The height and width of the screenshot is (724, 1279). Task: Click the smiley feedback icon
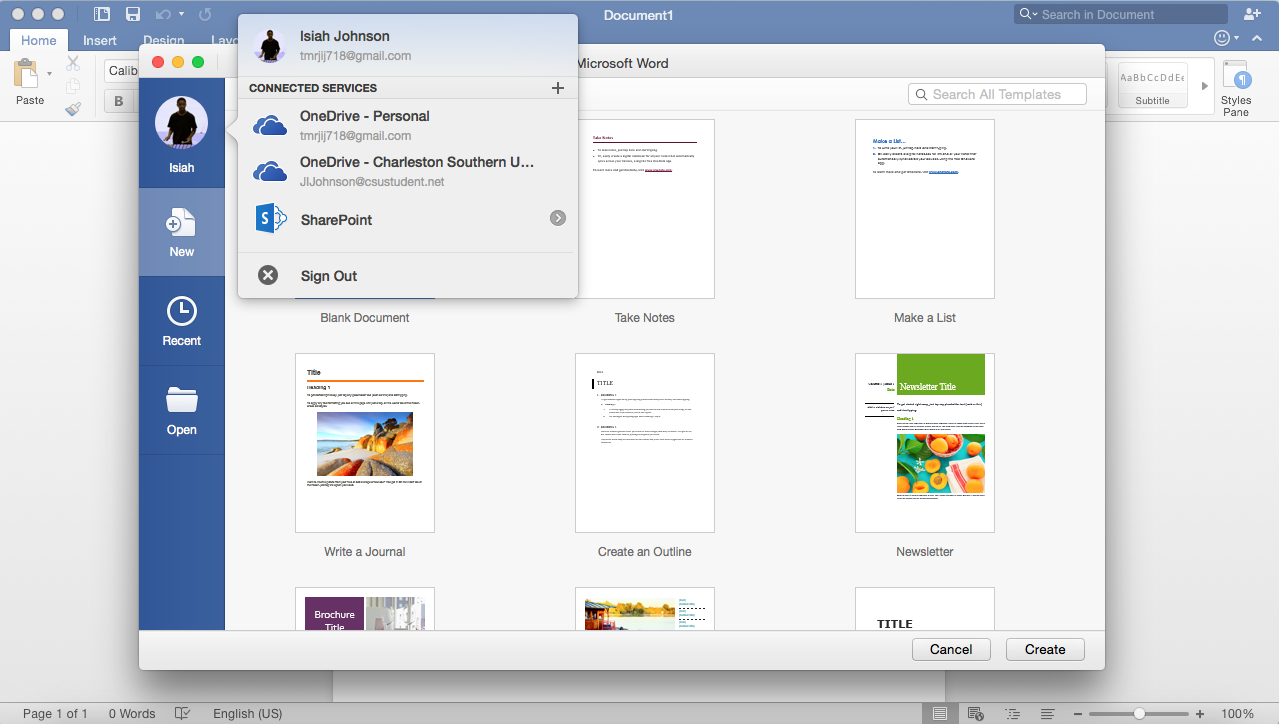click(x=1221, y=38)
